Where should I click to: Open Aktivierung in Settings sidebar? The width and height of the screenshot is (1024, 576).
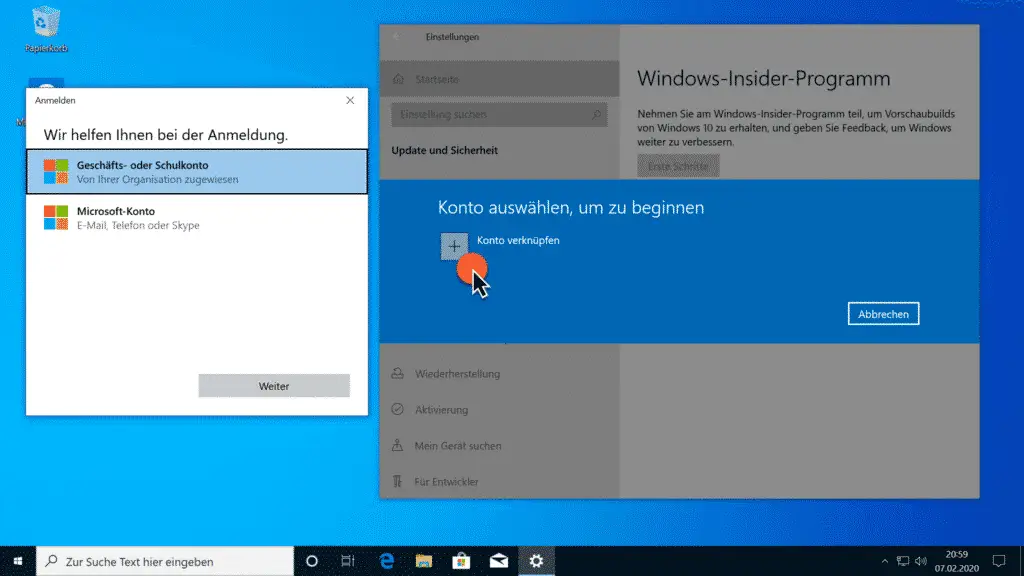500,409
